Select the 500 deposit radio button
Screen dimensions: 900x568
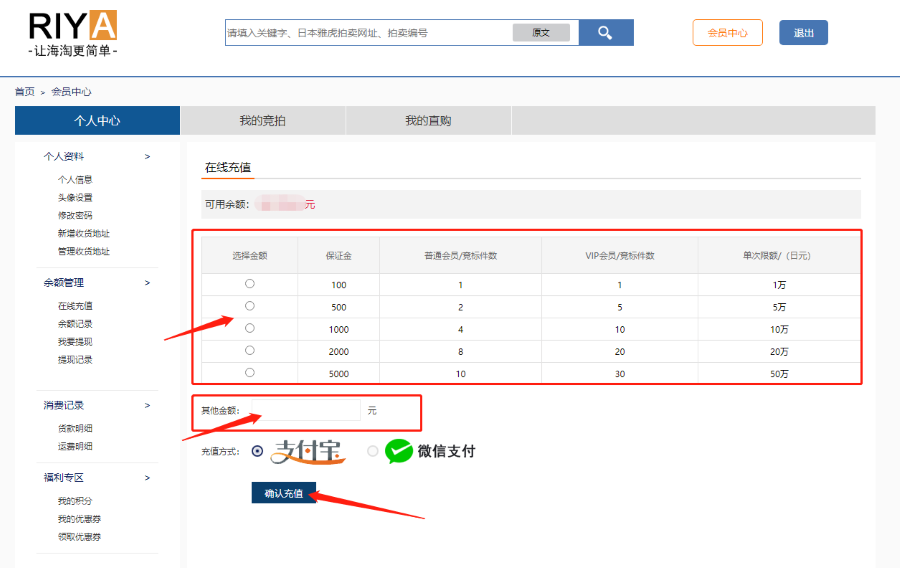click(250, 306)
